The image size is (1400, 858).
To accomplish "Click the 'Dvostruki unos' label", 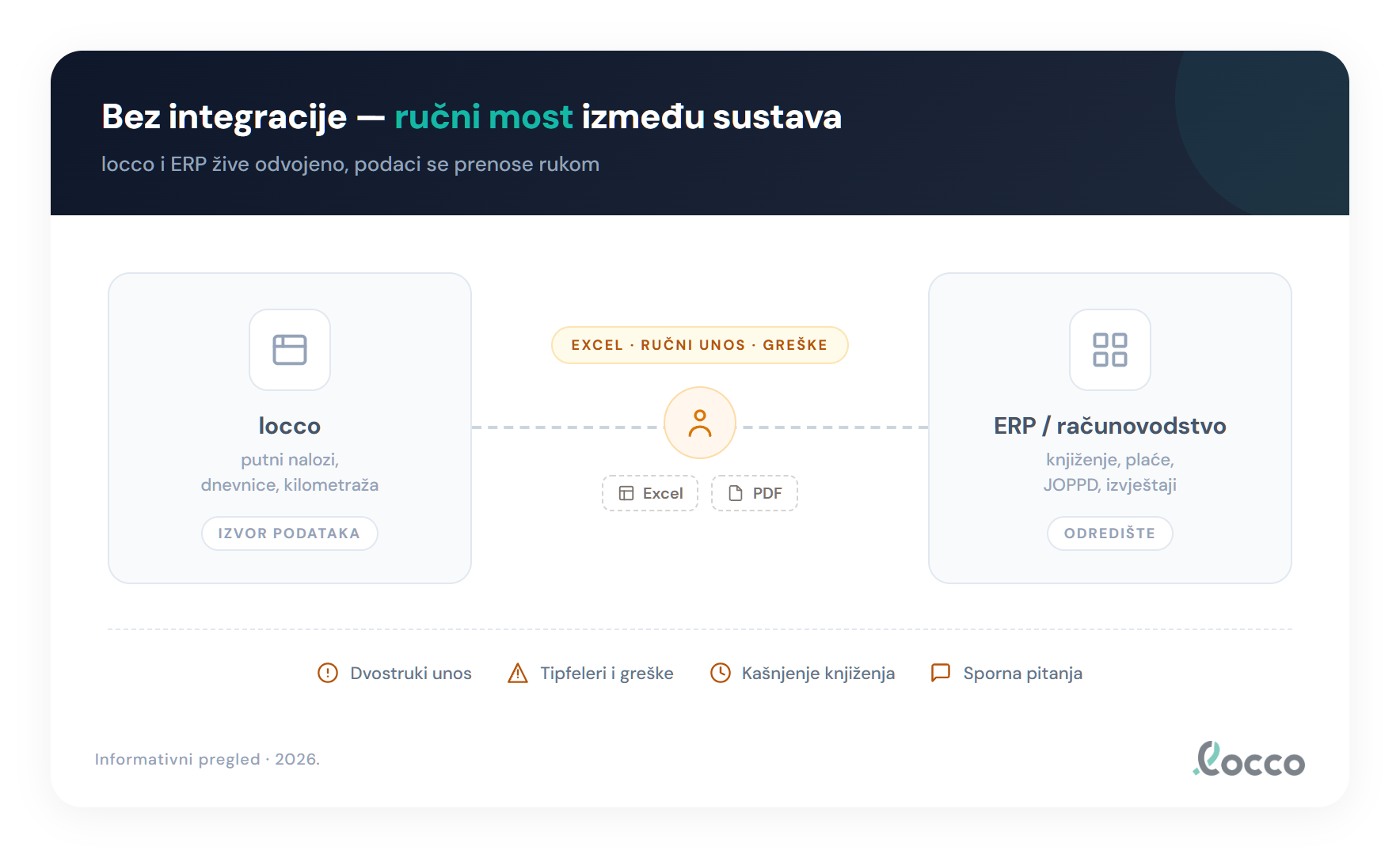I will click(x=411, y=674).
